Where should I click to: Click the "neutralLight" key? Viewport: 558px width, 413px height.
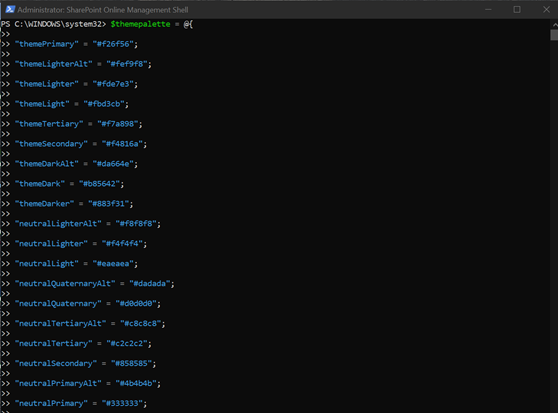[x=46, y=264]
